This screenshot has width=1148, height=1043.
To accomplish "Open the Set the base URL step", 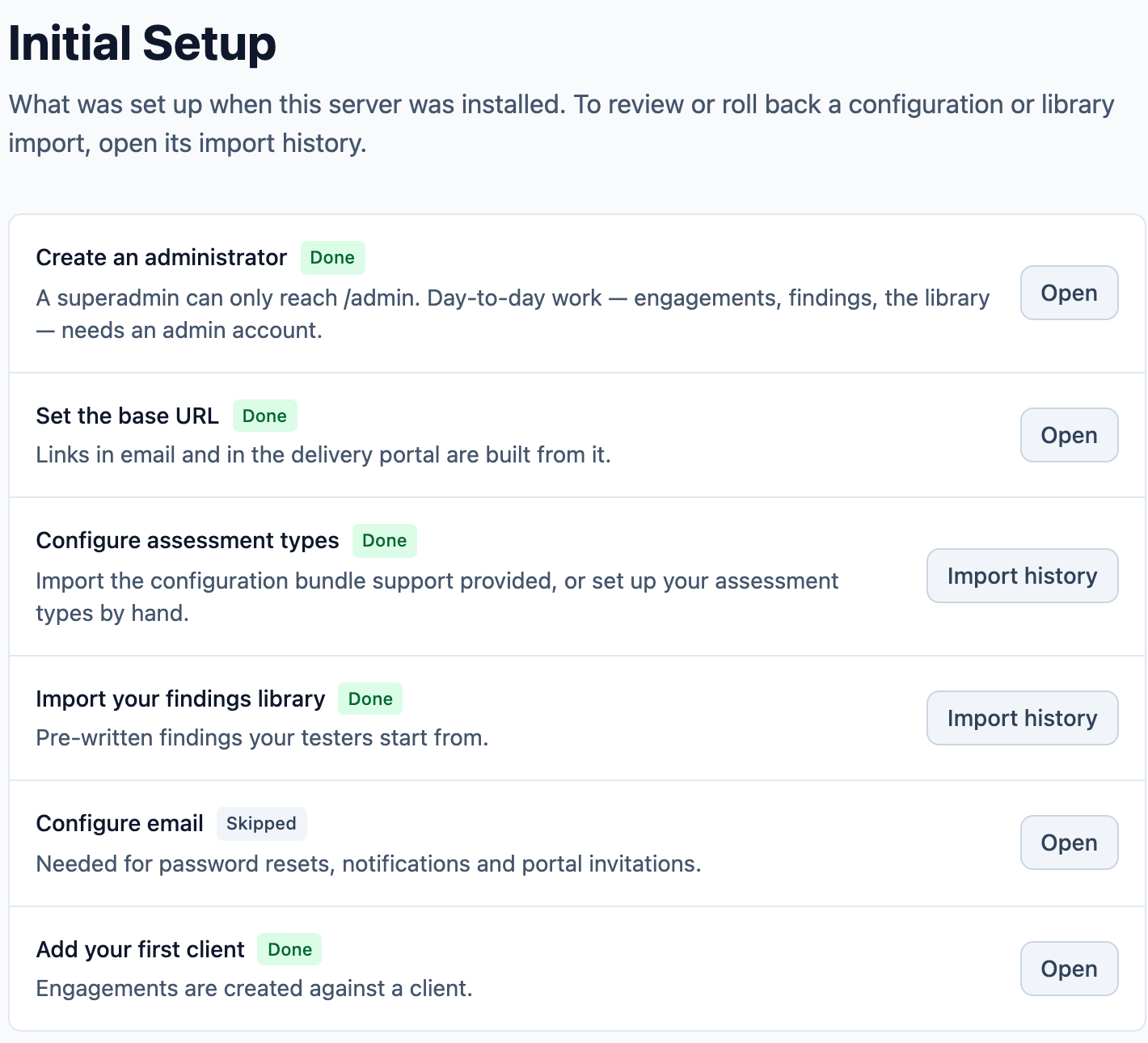I will [1069, 435].
